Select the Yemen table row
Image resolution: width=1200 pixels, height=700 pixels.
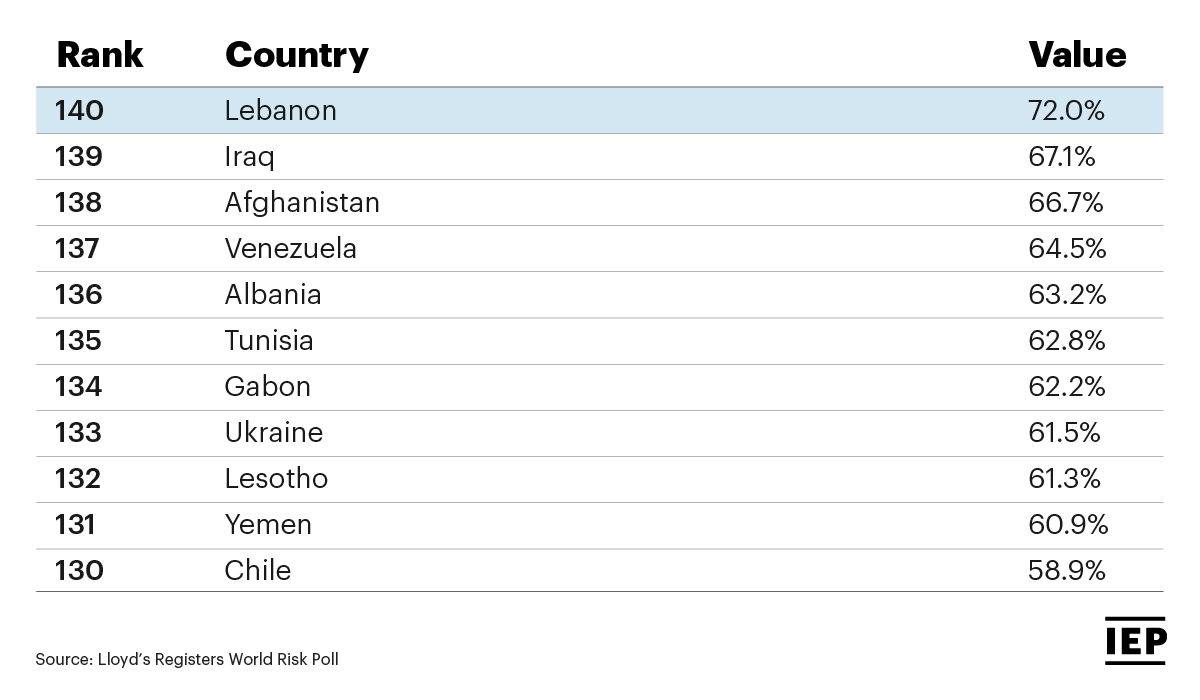tap(600, 525)
